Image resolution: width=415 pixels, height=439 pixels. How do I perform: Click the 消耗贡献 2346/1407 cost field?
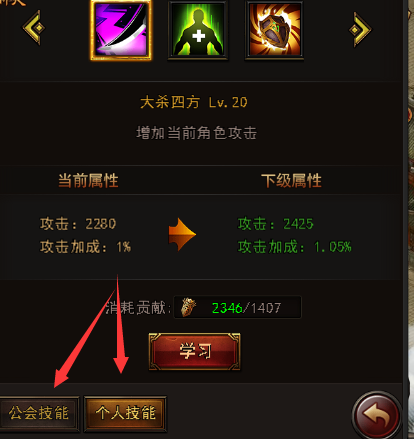point(237,307)
